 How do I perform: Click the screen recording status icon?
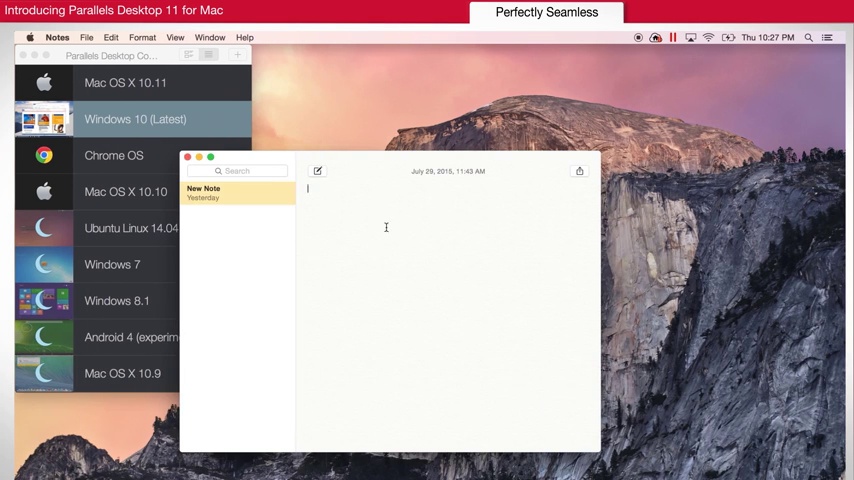point(638,38)
